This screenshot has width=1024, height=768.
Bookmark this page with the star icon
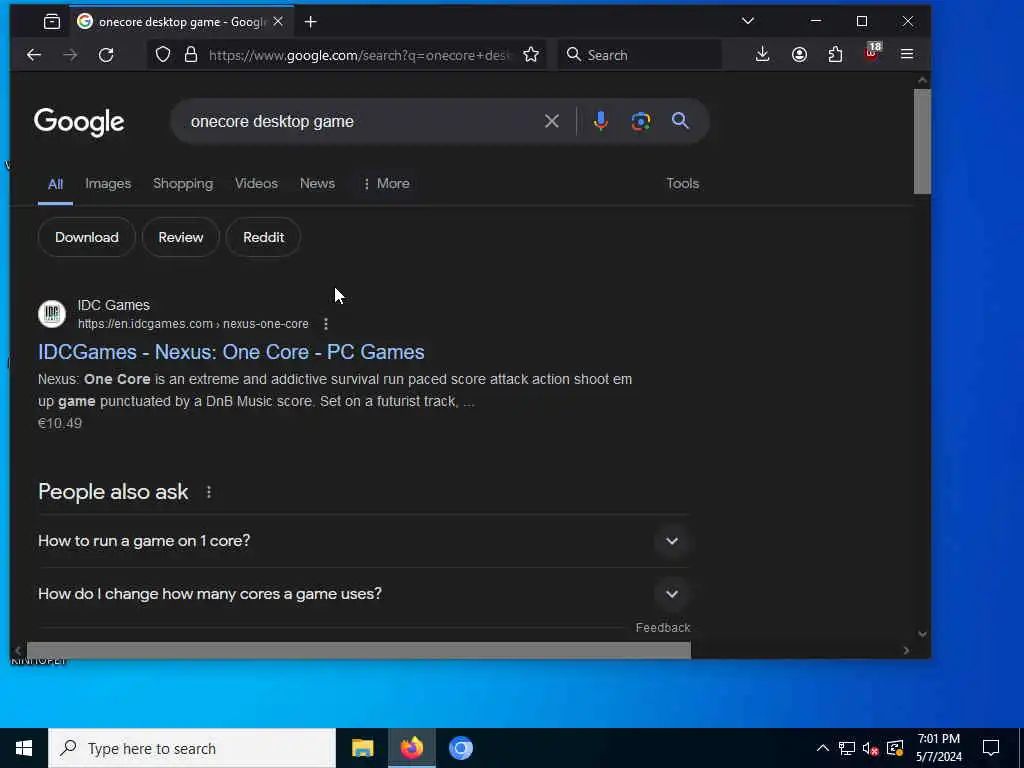pos(531,54)
